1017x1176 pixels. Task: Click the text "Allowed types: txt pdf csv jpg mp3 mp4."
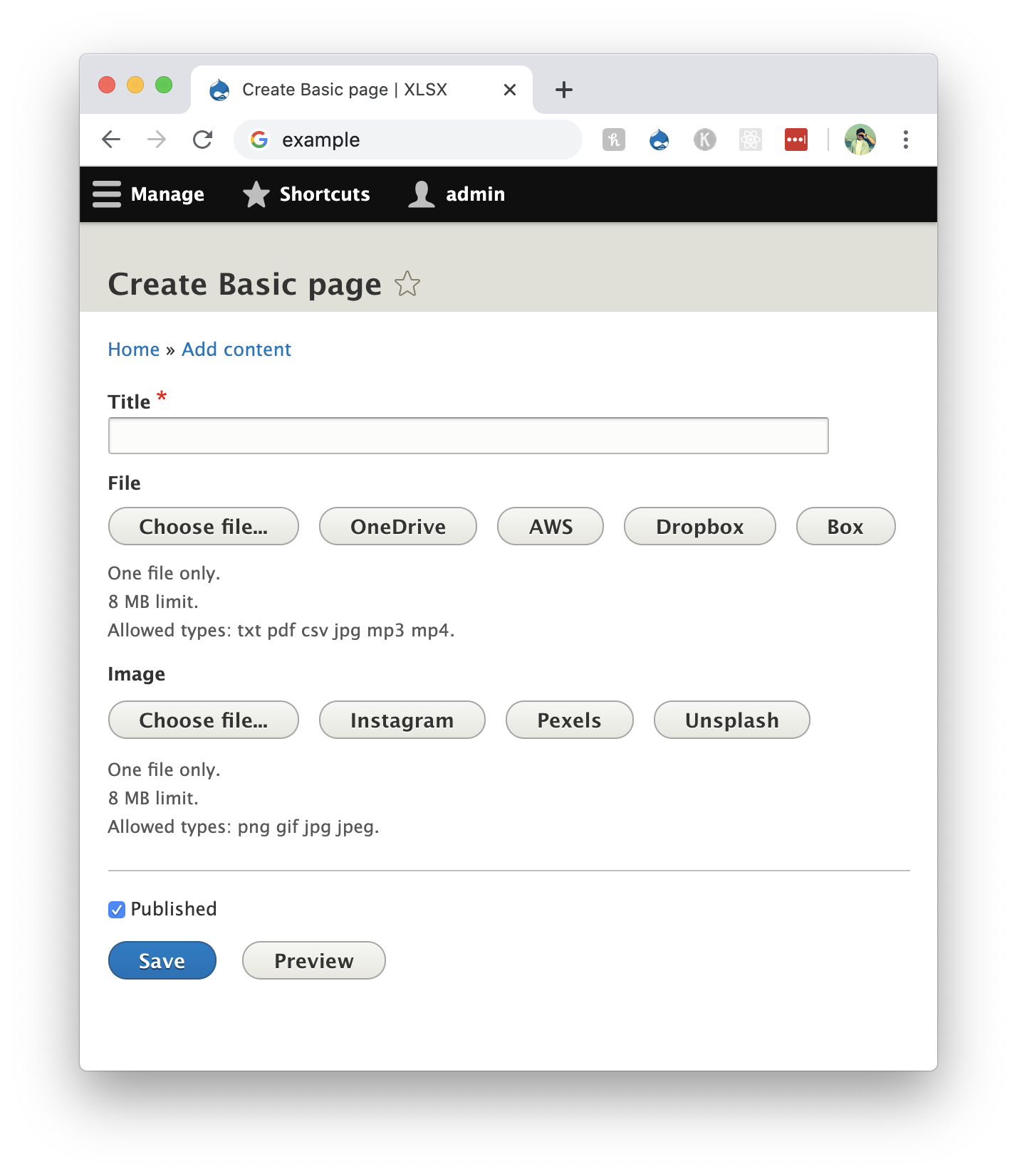[281, 631]
